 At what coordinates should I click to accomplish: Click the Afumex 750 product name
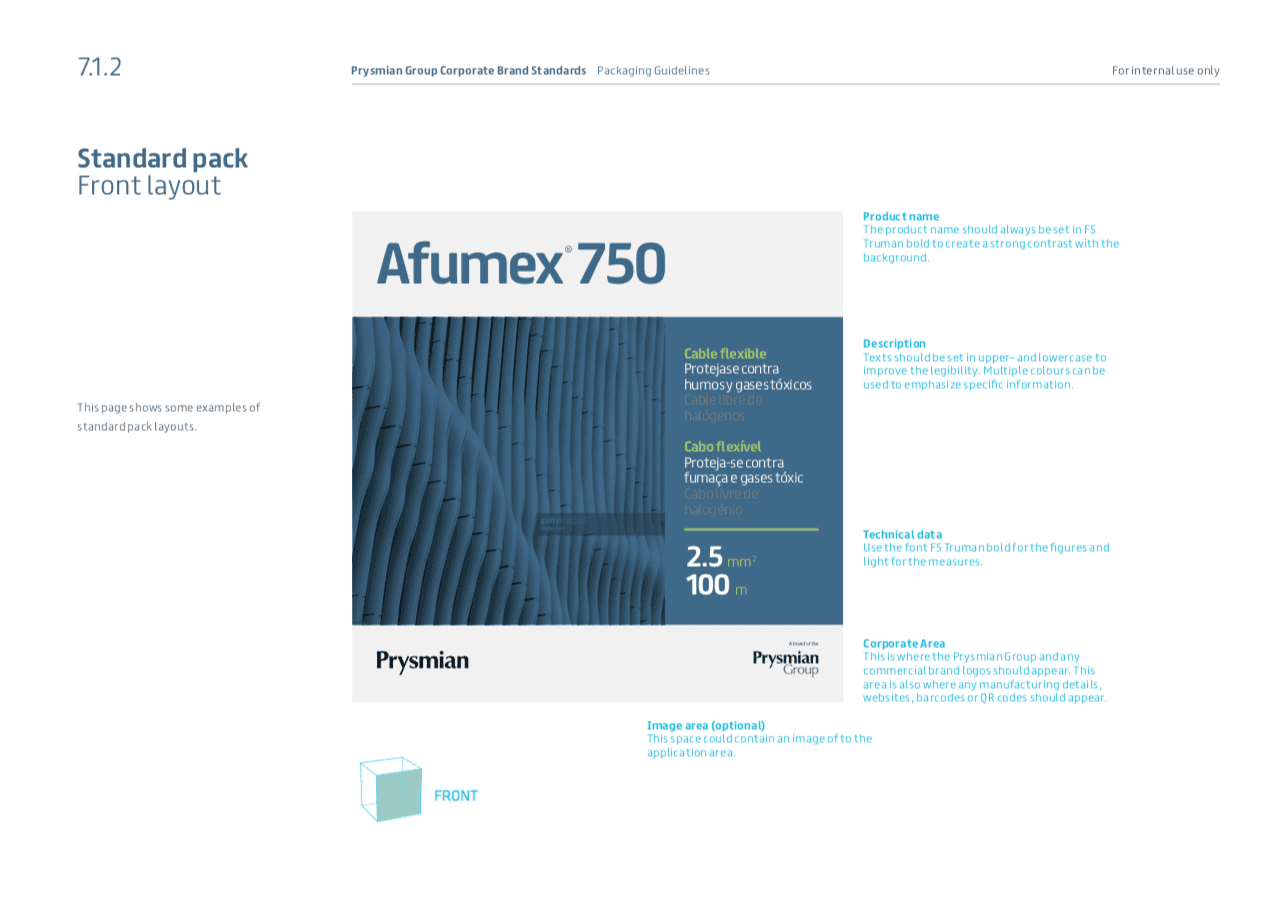(x=521, y=263)
